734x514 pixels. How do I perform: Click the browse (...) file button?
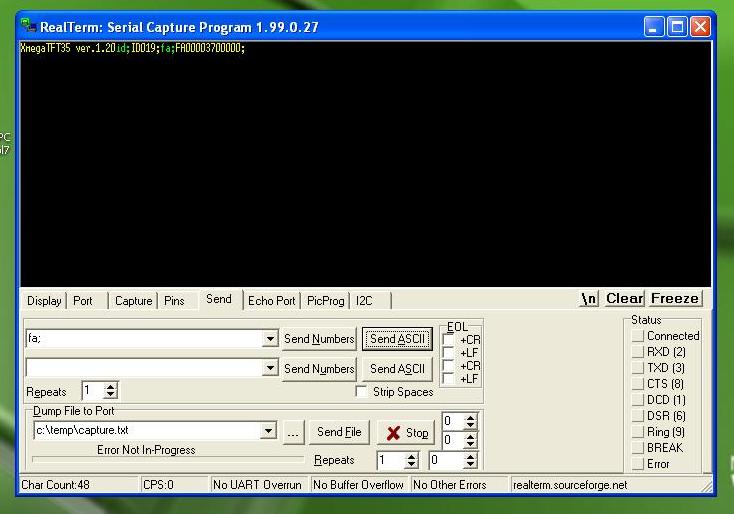(292, 432)
